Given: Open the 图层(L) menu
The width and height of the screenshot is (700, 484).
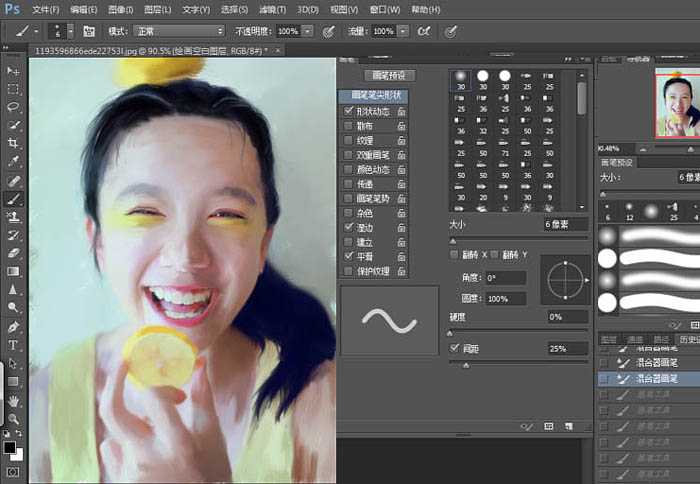Looking at the screenshot, I should (156, 9).
